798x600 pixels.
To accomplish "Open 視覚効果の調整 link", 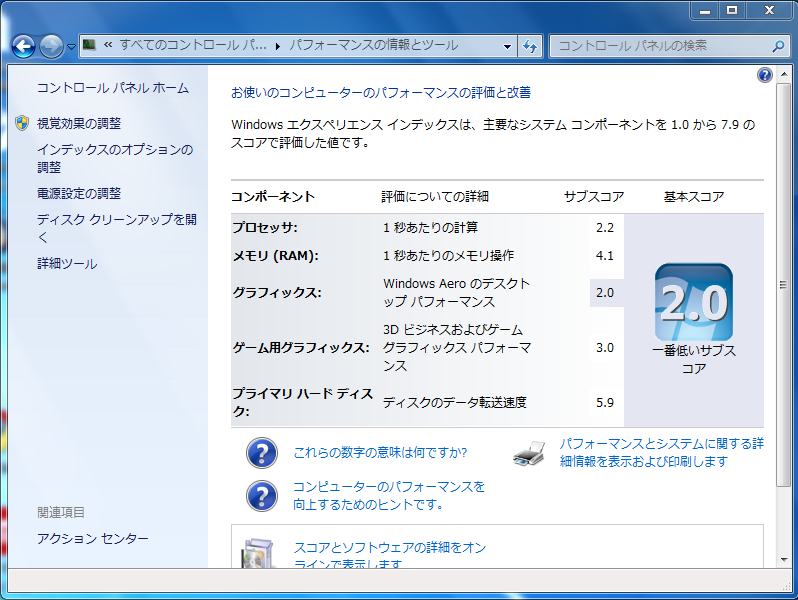I will (79, 123).
